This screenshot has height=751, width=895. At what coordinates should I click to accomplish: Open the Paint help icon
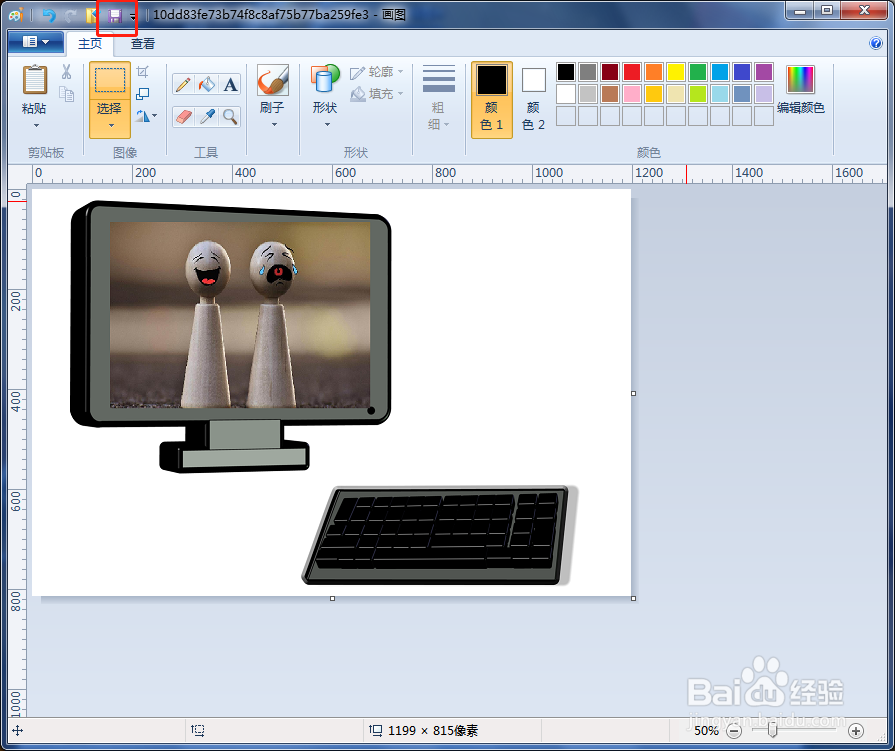coord(876,43)
